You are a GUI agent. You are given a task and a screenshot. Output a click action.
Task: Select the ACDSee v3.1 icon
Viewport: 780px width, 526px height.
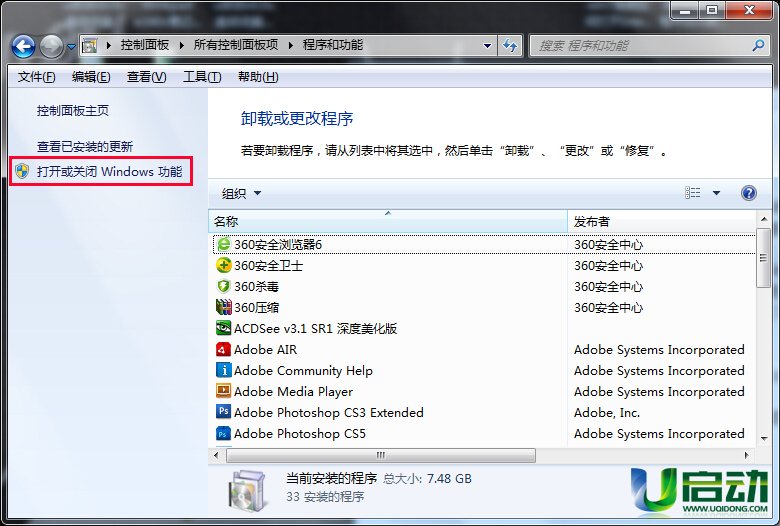224,328
